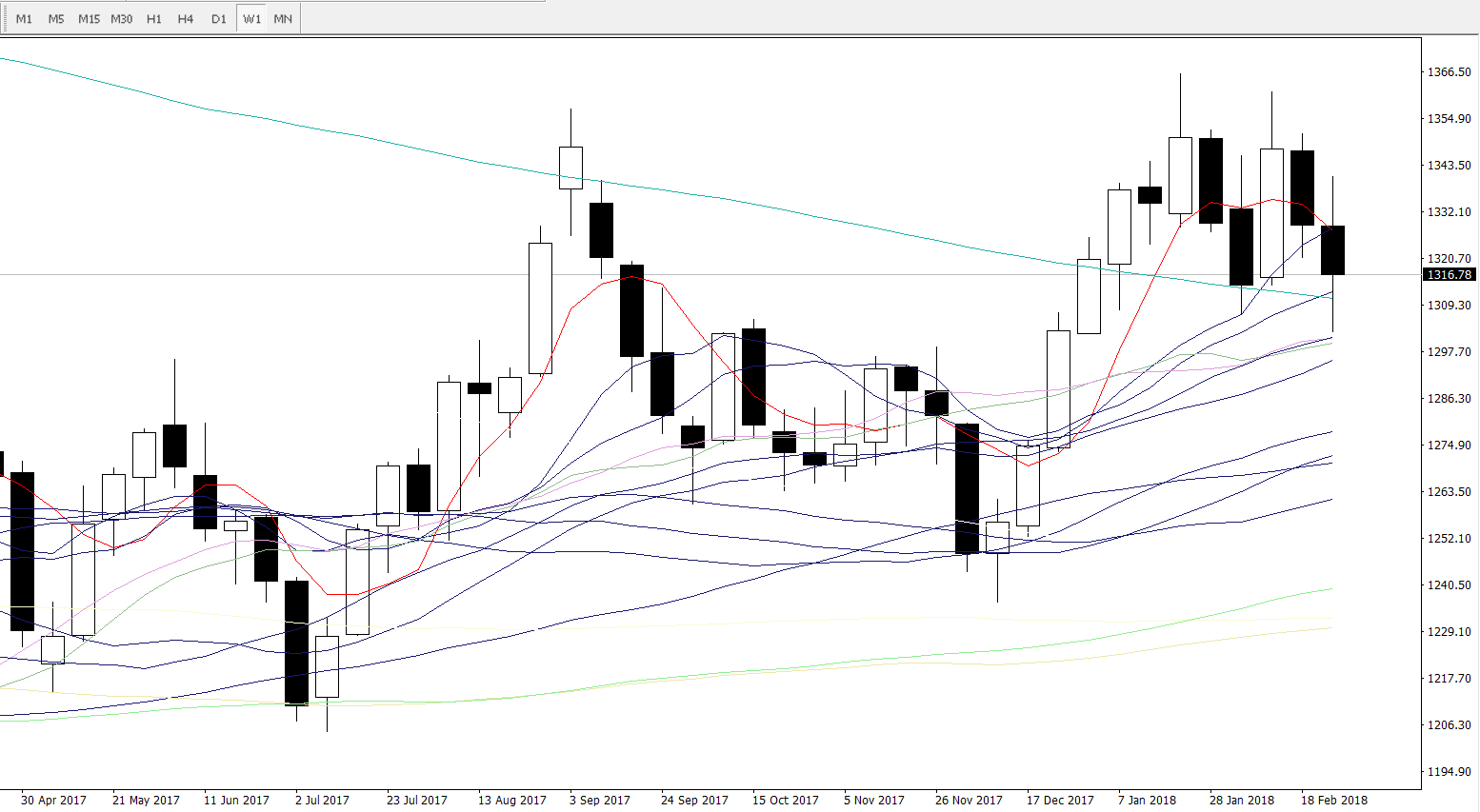
Task: Click the large black candle near 26 Nov 2017
Action: point(967,487)
